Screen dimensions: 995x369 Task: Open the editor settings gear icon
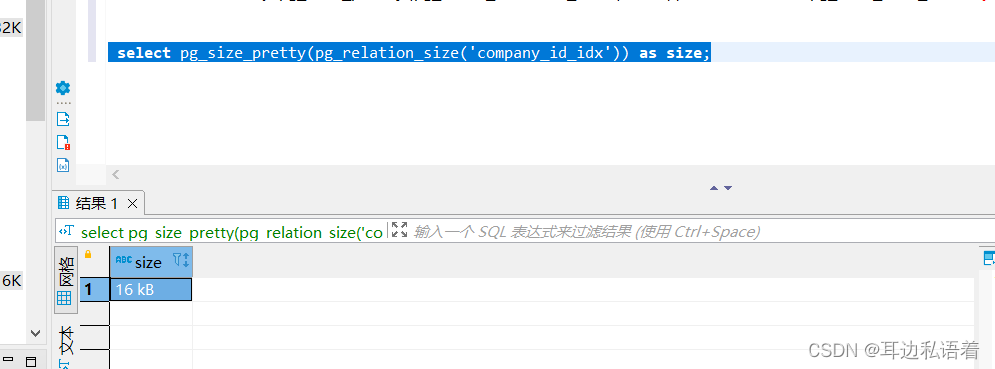[x=63, y=88]
